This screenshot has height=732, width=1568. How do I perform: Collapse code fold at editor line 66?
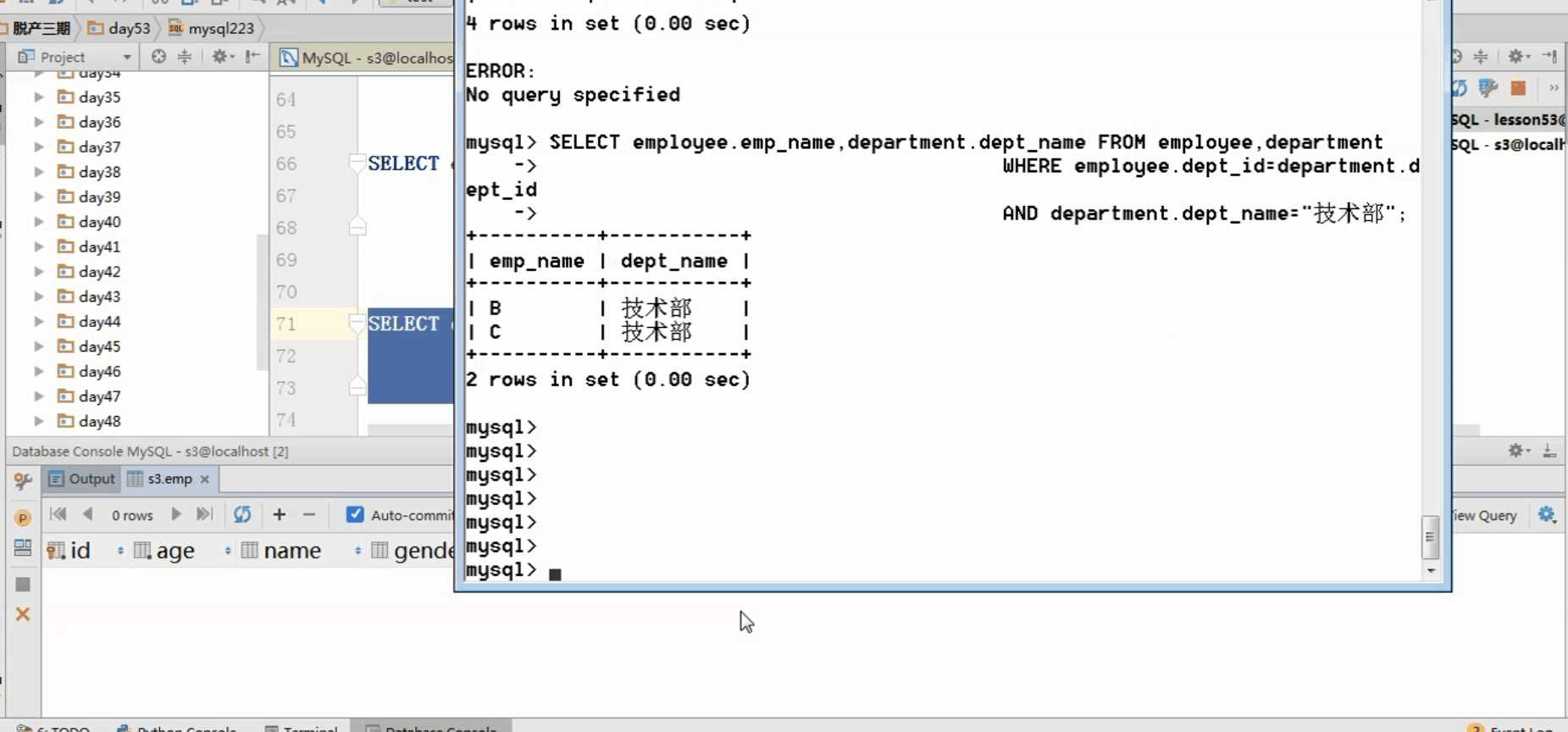click(x=357, y=163)
